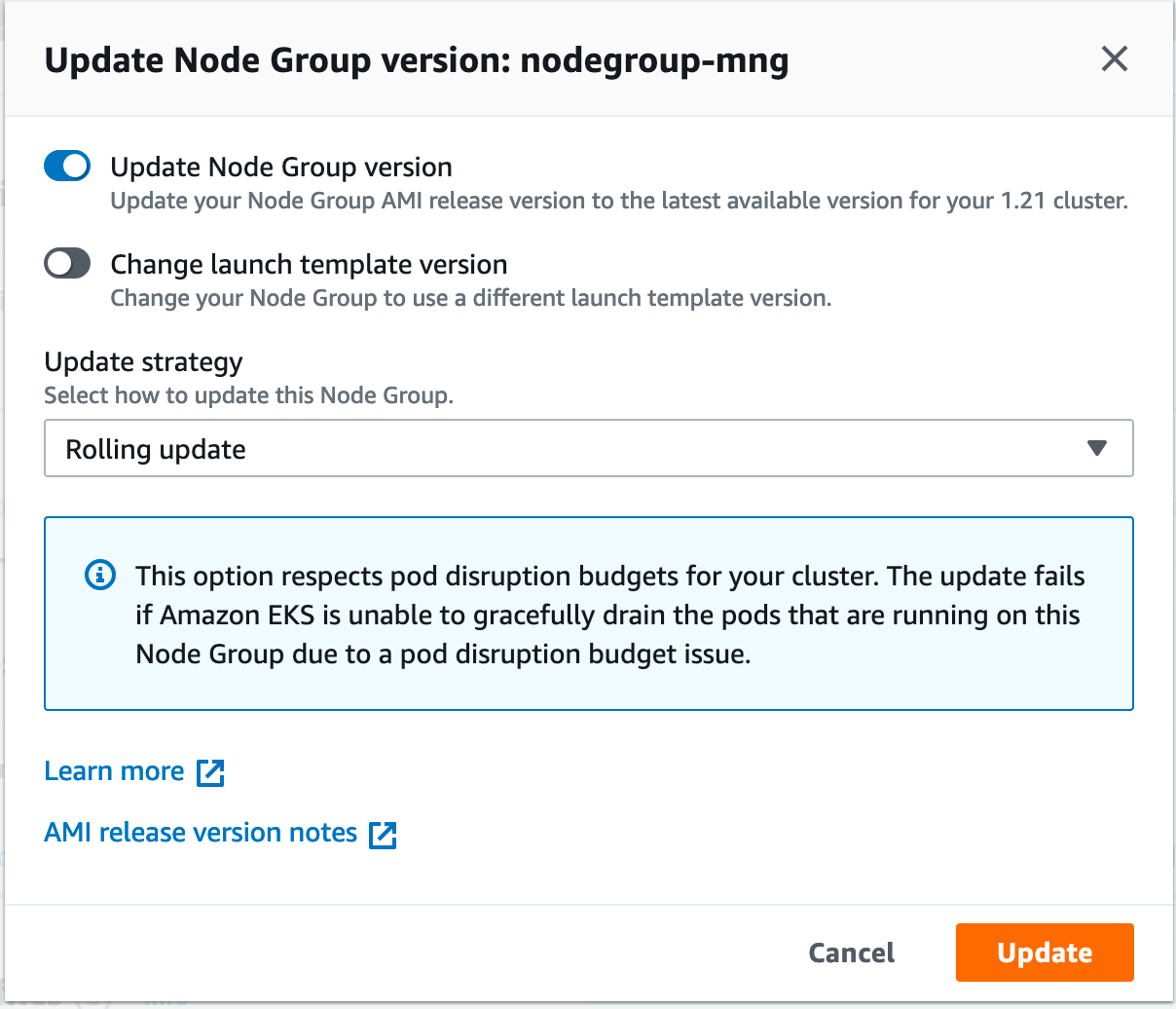
Task: Click the dropdown arrow on the update strategy field
Action: tap(1097, 448)
